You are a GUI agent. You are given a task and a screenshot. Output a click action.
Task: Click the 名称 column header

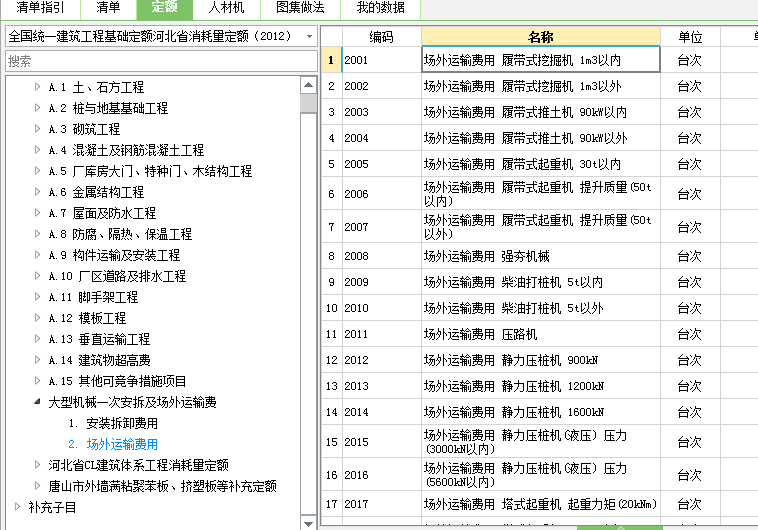click(540, 36)
